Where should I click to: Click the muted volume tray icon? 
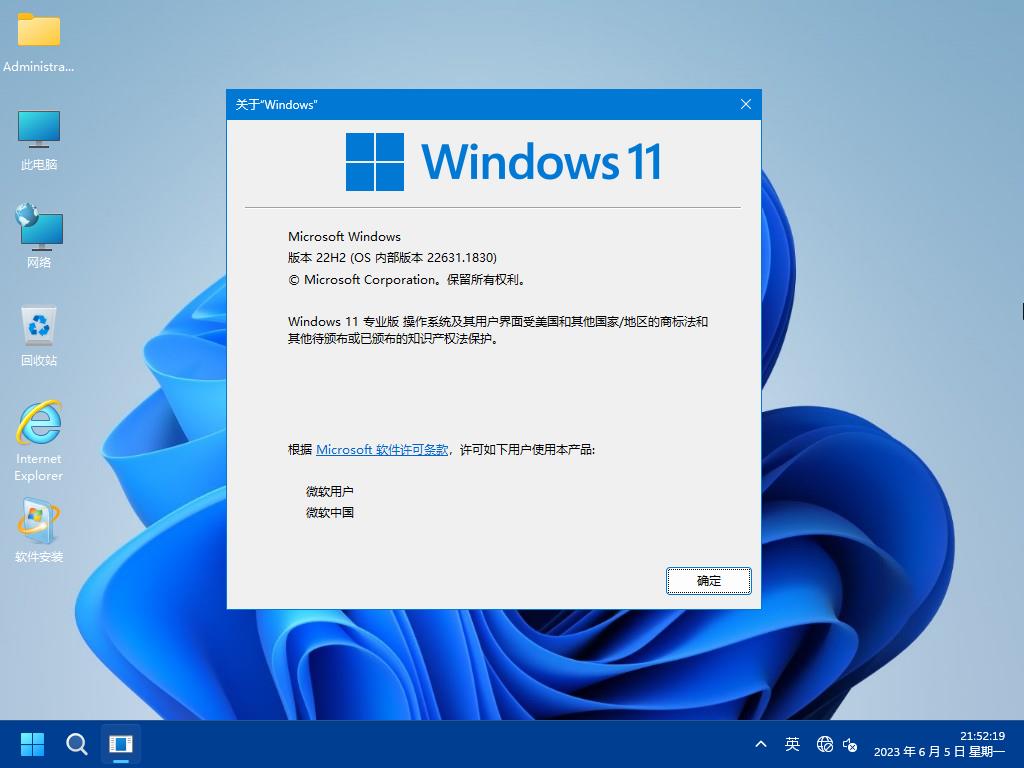850,744
